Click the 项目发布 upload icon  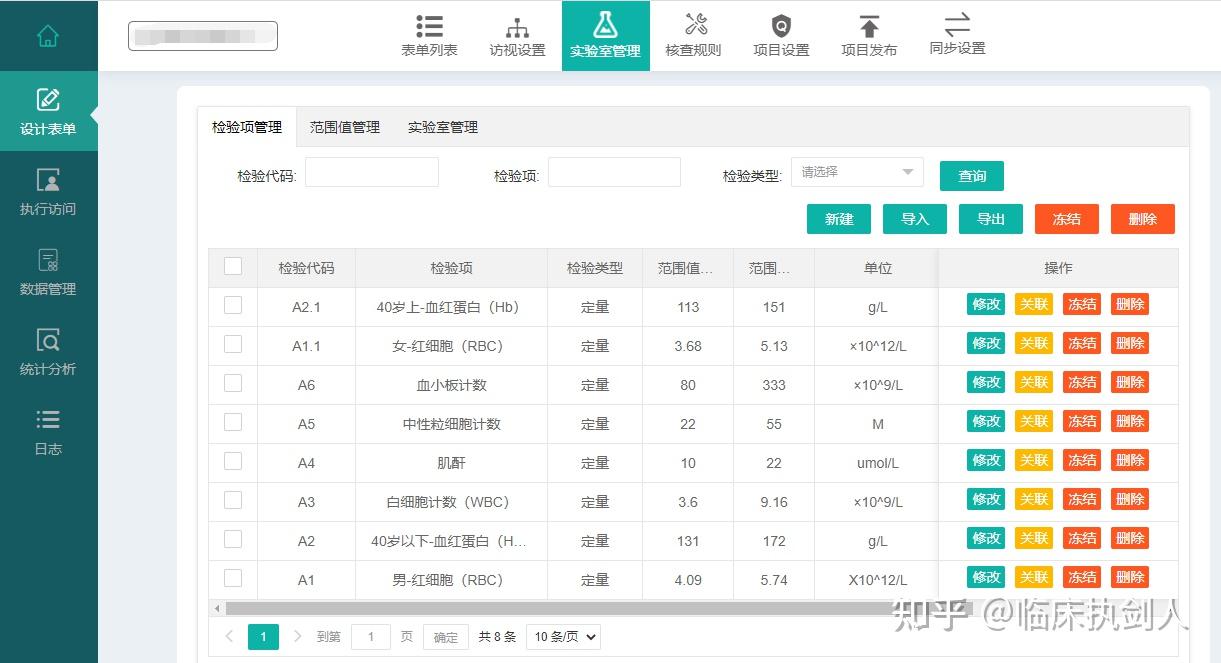(x=868, y=35)
